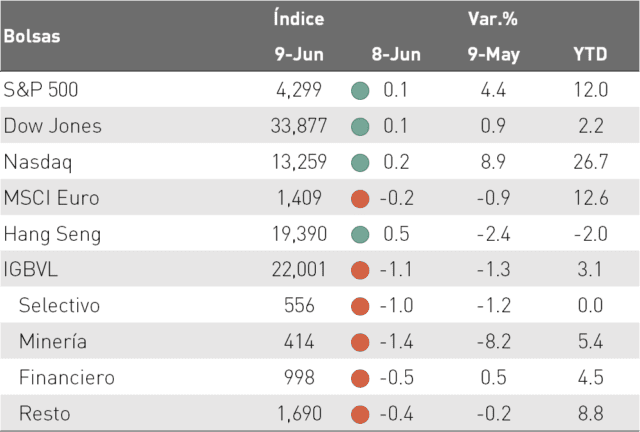Click the red dot in Financiero row
Viewport: 640px width, 432px height.
pyautogui.click(x=360, y=378)
